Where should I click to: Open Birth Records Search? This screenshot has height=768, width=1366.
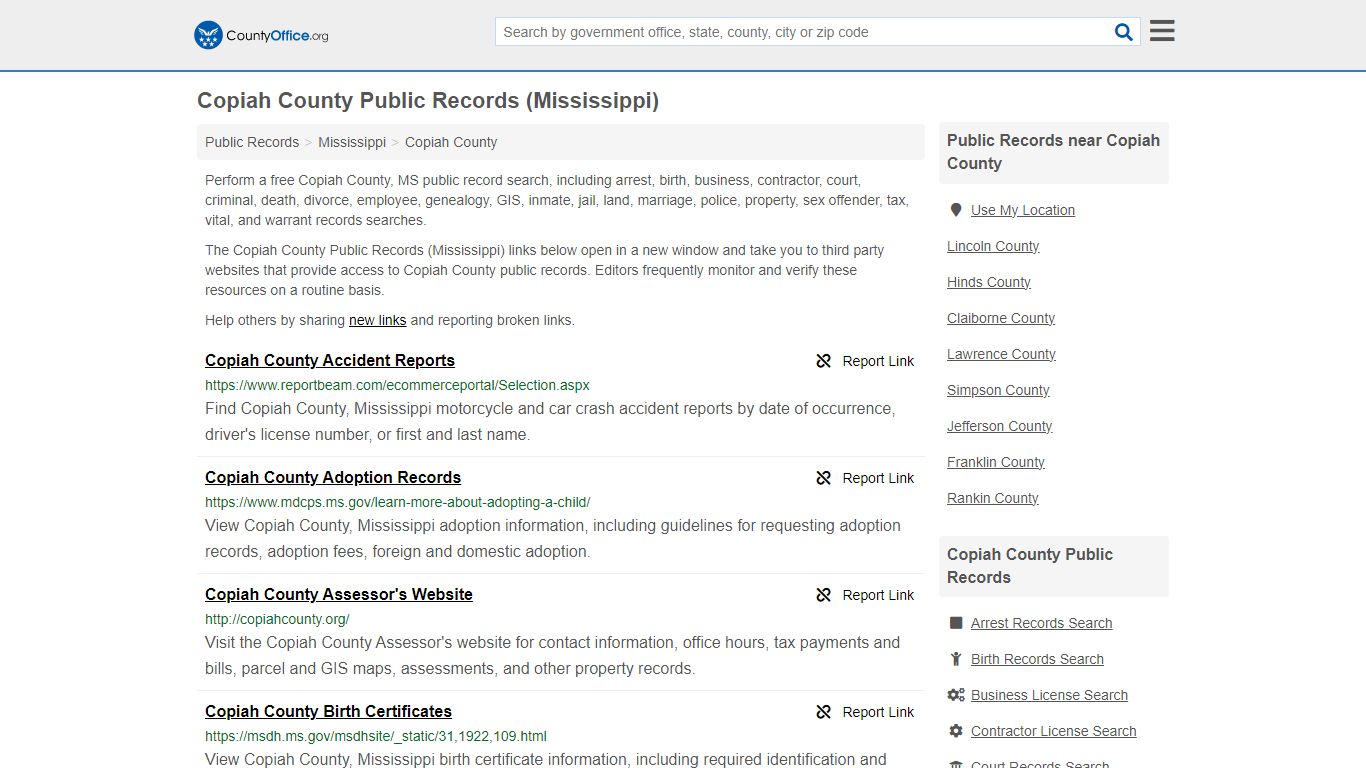(1037, 659)
